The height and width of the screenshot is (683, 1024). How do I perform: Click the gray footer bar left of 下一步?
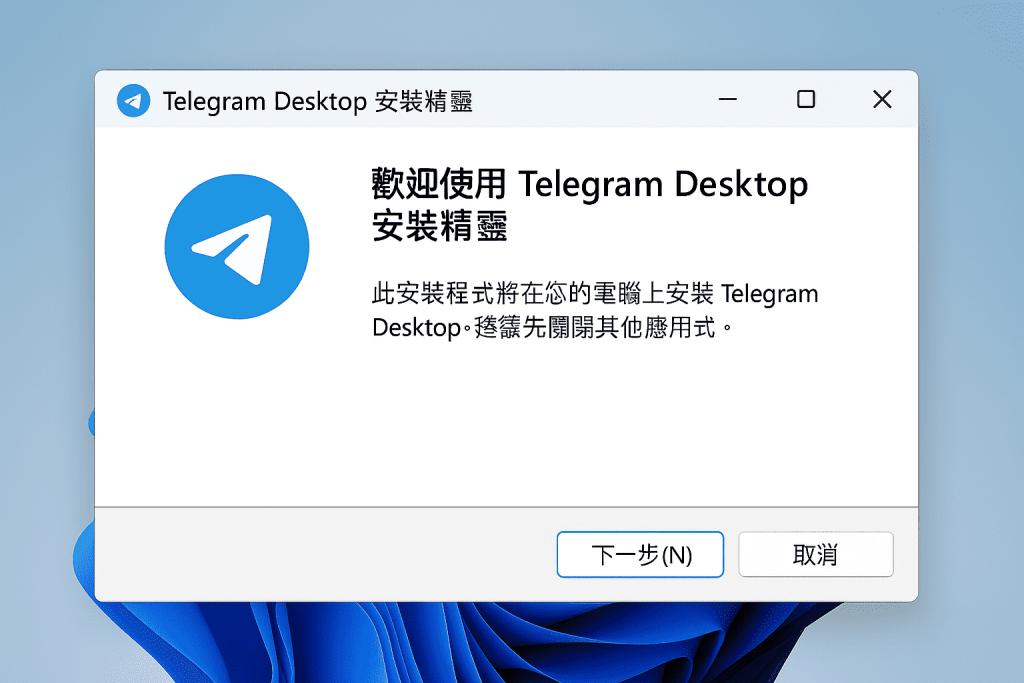(320, 555)
